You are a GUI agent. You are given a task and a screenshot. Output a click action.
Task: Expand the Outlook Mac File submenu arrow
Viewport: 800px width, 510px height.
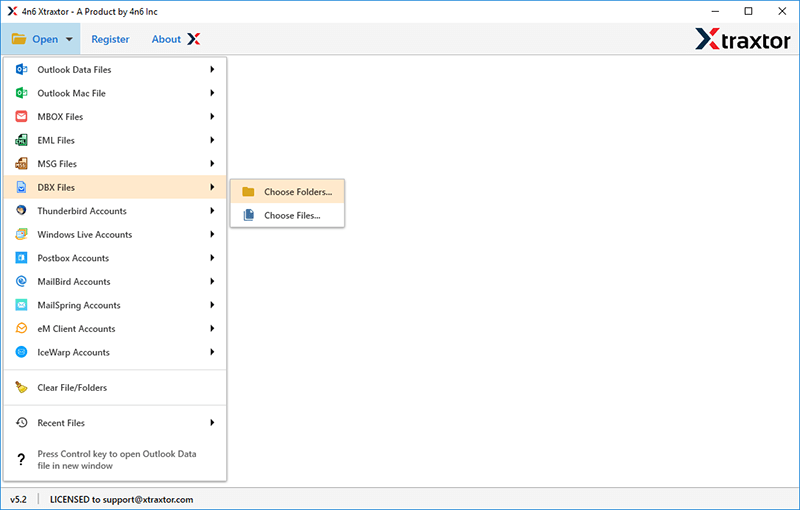[212, 93]
